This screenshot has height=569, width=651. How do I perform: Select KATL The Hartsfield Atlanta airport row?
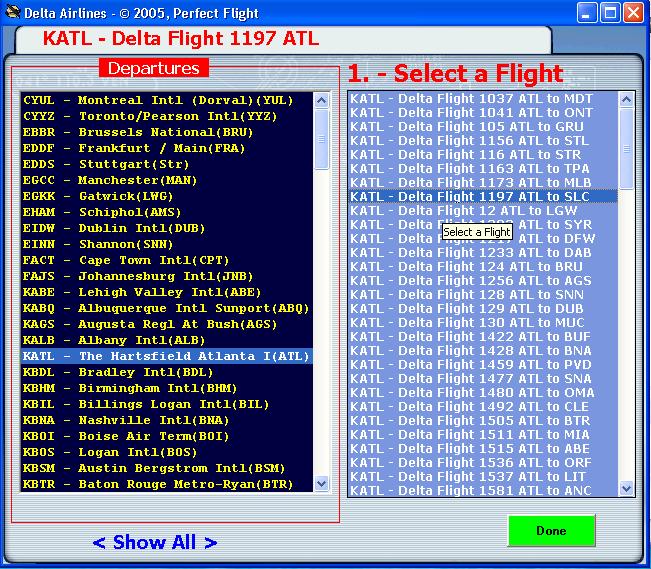pyautogui.click(x=167, y=356)
